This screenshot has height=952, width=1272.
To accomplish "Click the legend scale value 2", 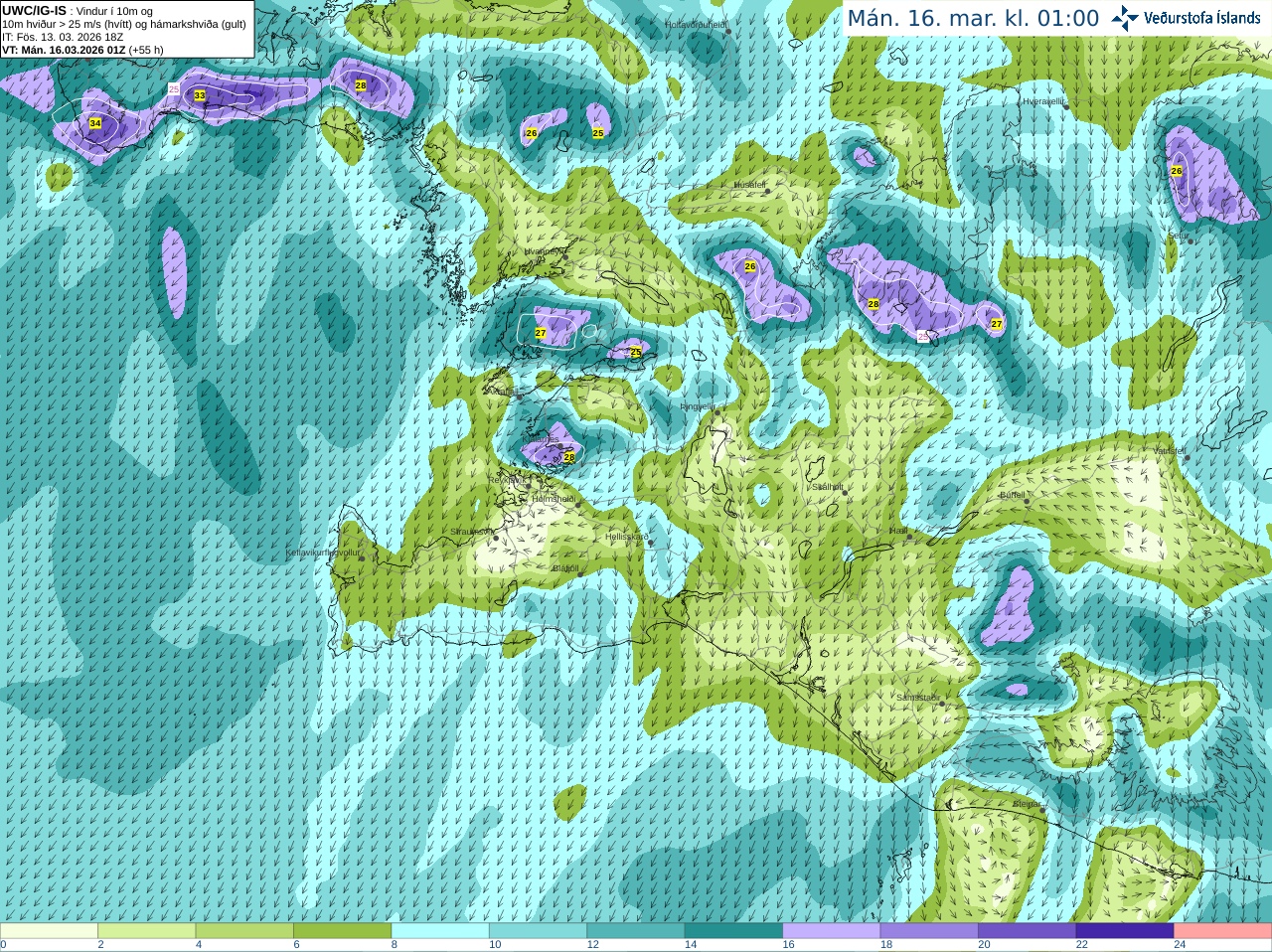I will pyautogui.click(x=101, y=945).
